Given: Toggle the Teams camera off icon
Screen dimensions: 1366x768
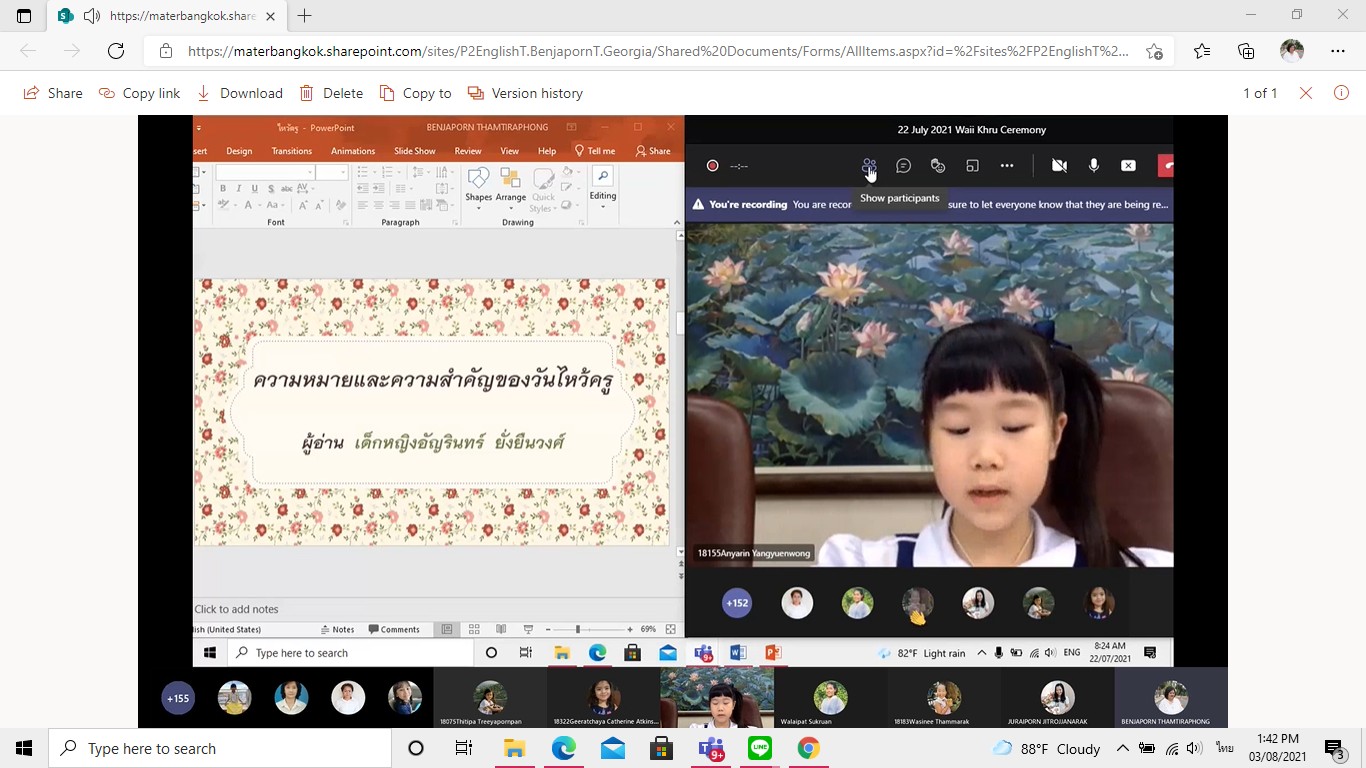Looking at the screenshot, I should pyautogui.click(x=1059, y=166).
